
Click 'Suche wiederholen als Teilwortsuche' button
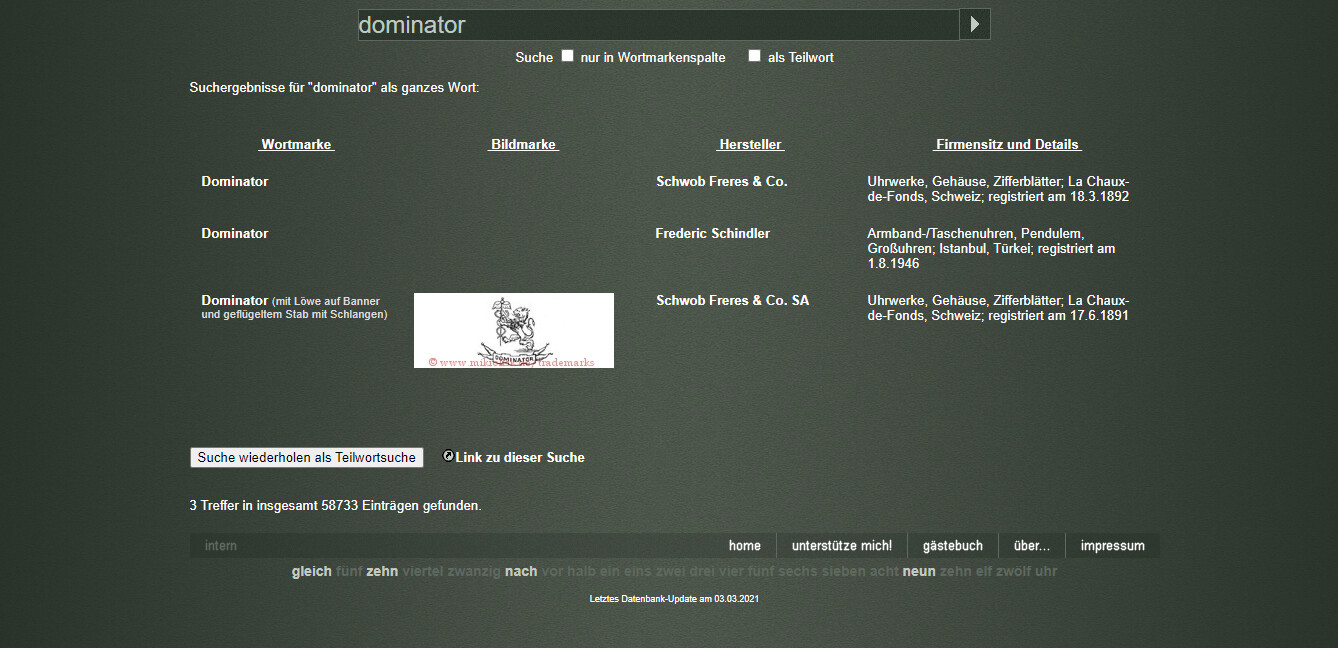click(x=306, y=457)
